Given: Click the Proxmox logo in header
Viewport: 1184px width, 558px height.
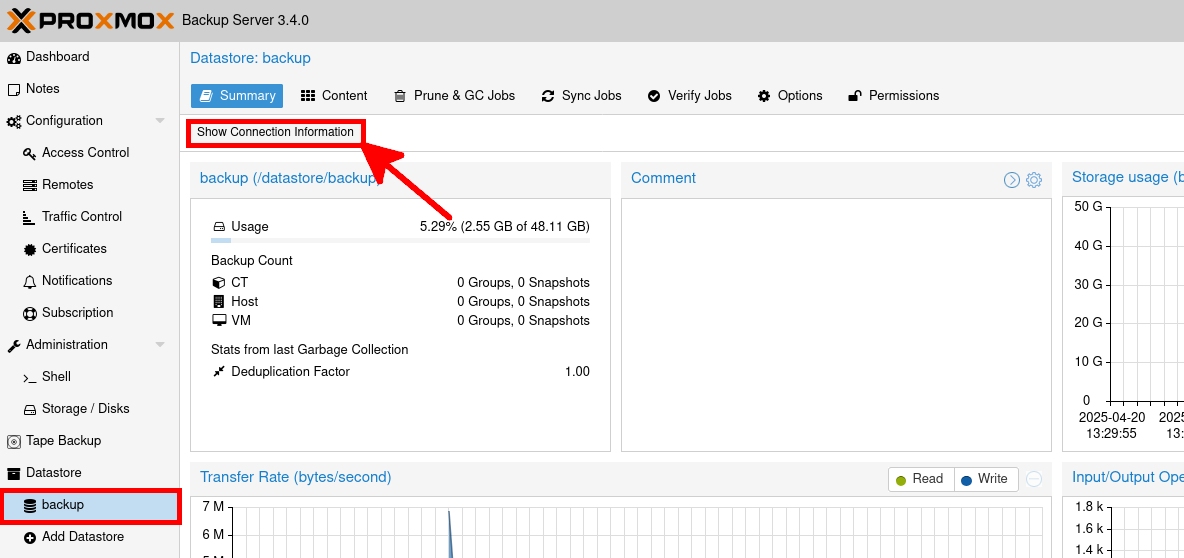Looking at the screenshot, I should point(90,20).
